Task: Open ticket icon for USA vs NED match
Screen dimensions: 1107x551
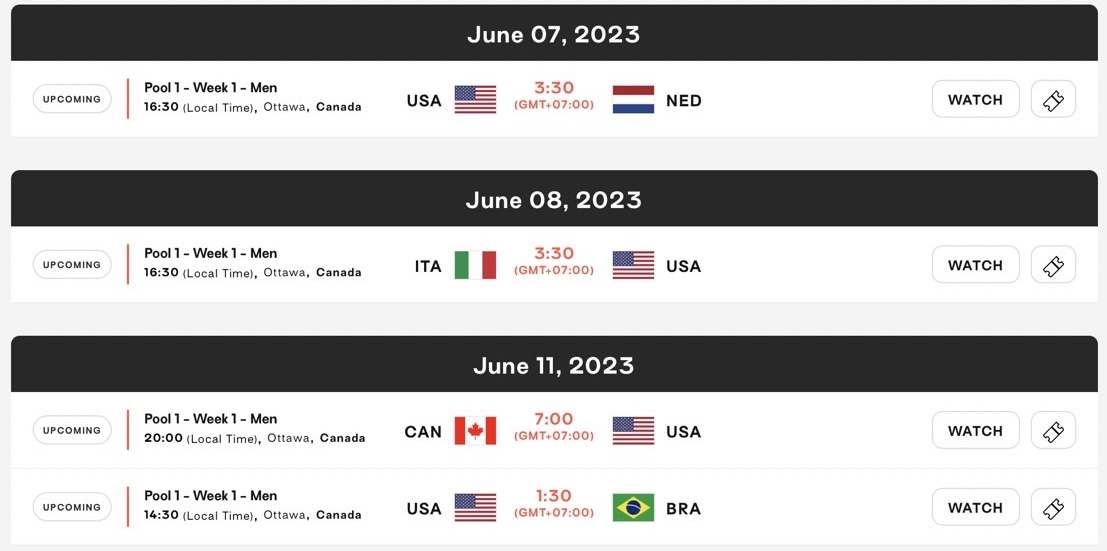Action: point(1053,99)
